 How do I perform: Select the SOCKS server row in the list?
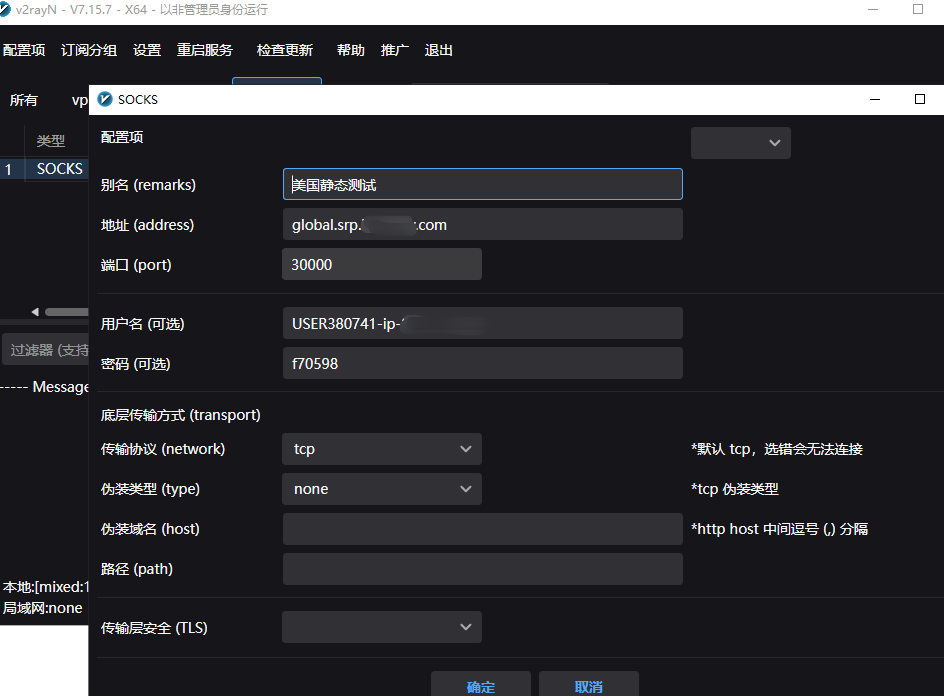point(45,169)
